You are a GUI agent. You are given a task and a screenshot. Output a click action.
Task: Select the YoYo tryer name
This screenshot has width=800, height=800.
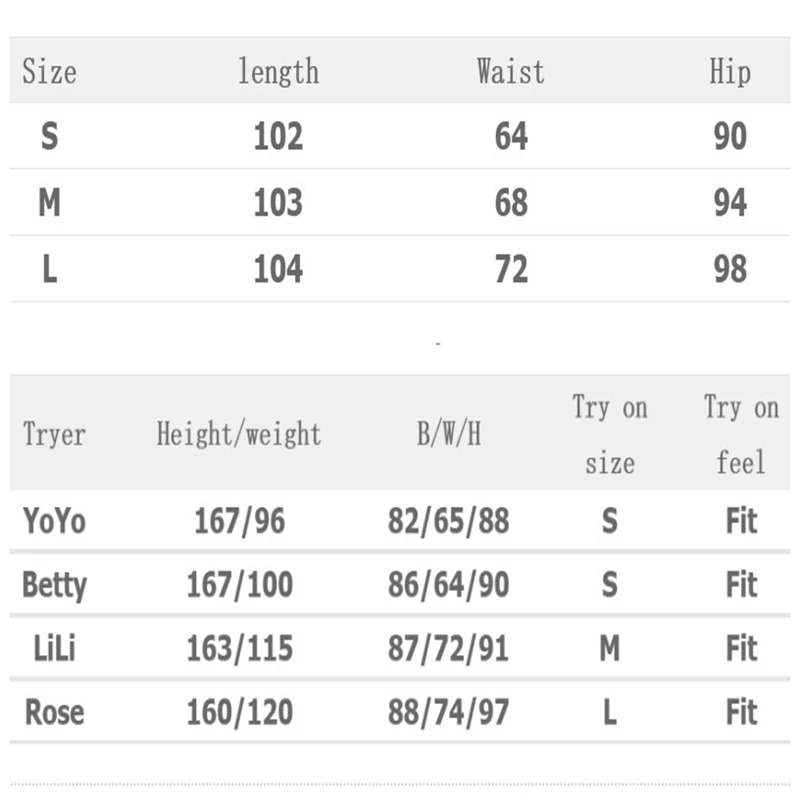54,521
